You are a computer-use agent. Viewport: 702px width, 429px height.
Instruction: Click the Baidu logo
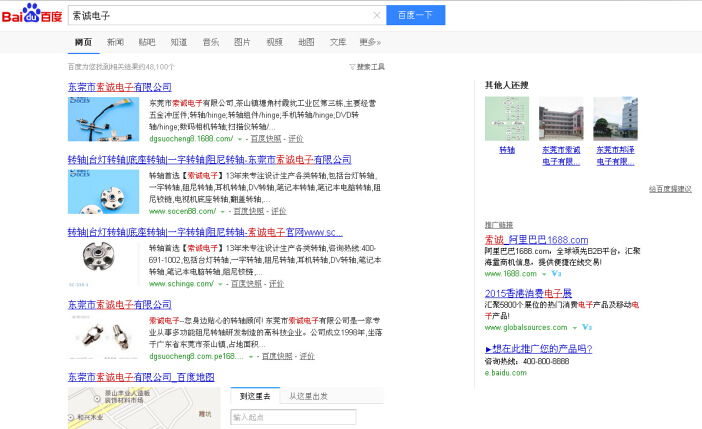[x=32, y=13]
